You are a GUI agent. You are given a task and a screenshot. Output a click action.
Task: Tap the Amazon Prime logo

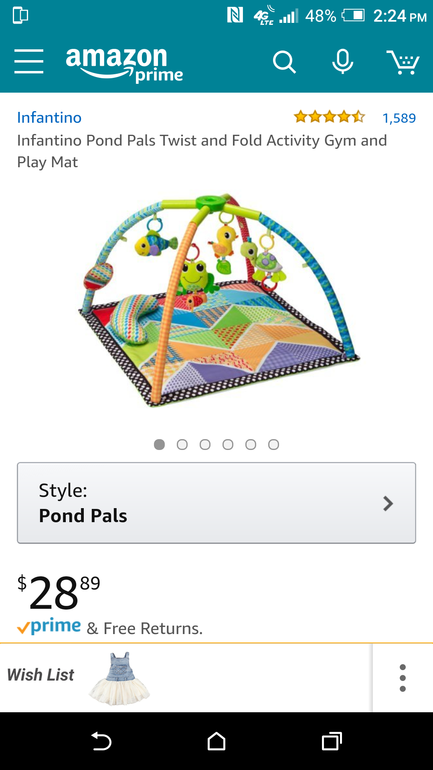124,64
